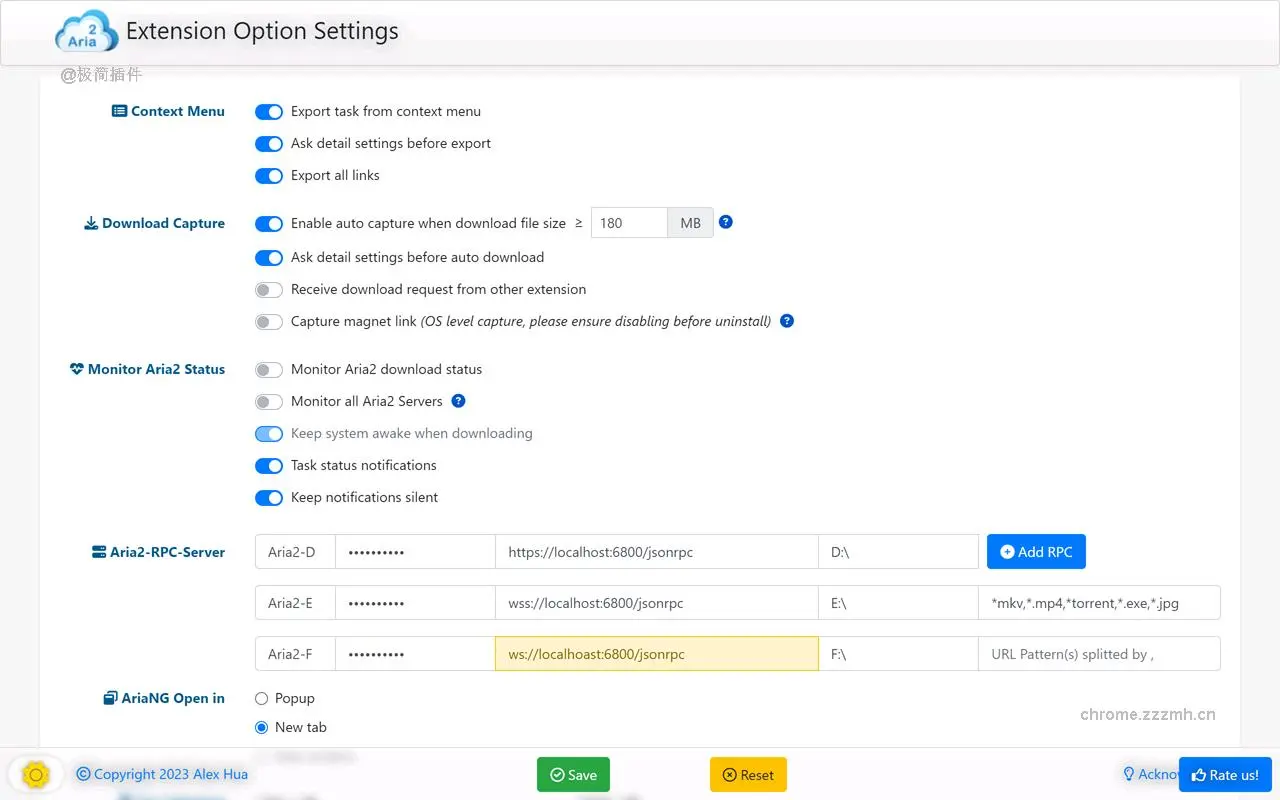Toggle Keep notifications silent off
This screenshot has height=800, width=1280.
(x=269, y=498)
